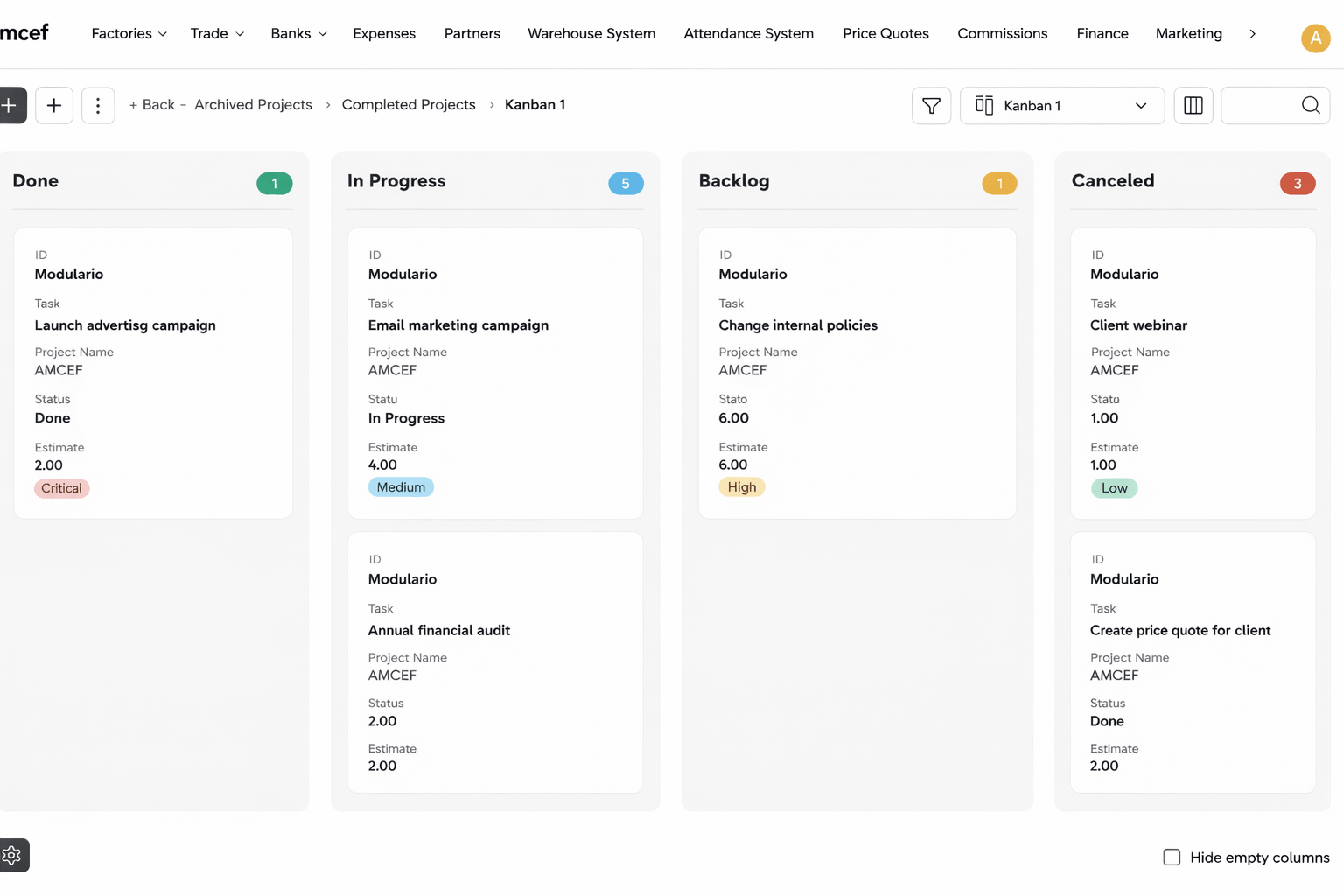Open the user avatar A menu

pos(1315,38)
